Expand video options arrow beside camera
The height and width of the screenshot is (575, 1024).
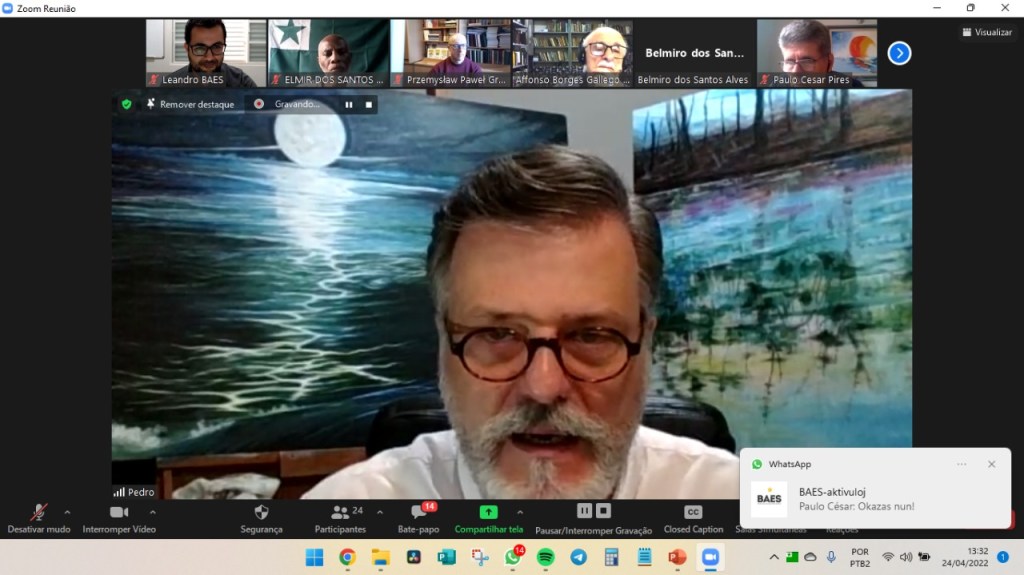pyautogui.click(x=152, y=512)
